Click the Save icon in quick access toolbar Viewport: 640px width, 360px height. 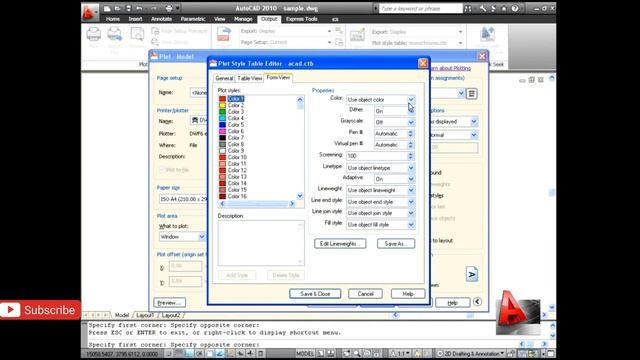[x=129, y=8]
